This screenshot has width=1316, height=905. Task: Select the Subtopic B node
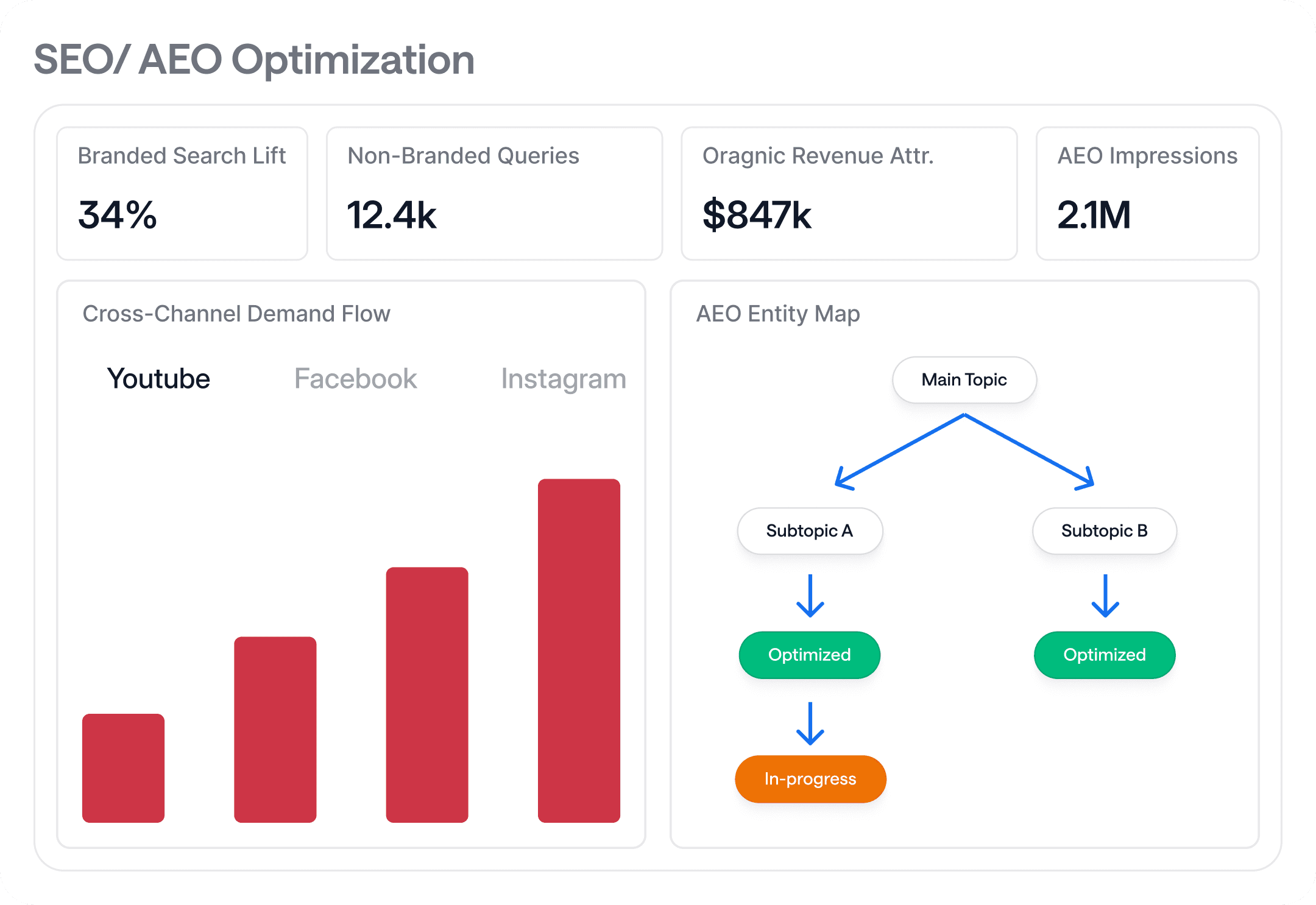tap(1104, 531)
